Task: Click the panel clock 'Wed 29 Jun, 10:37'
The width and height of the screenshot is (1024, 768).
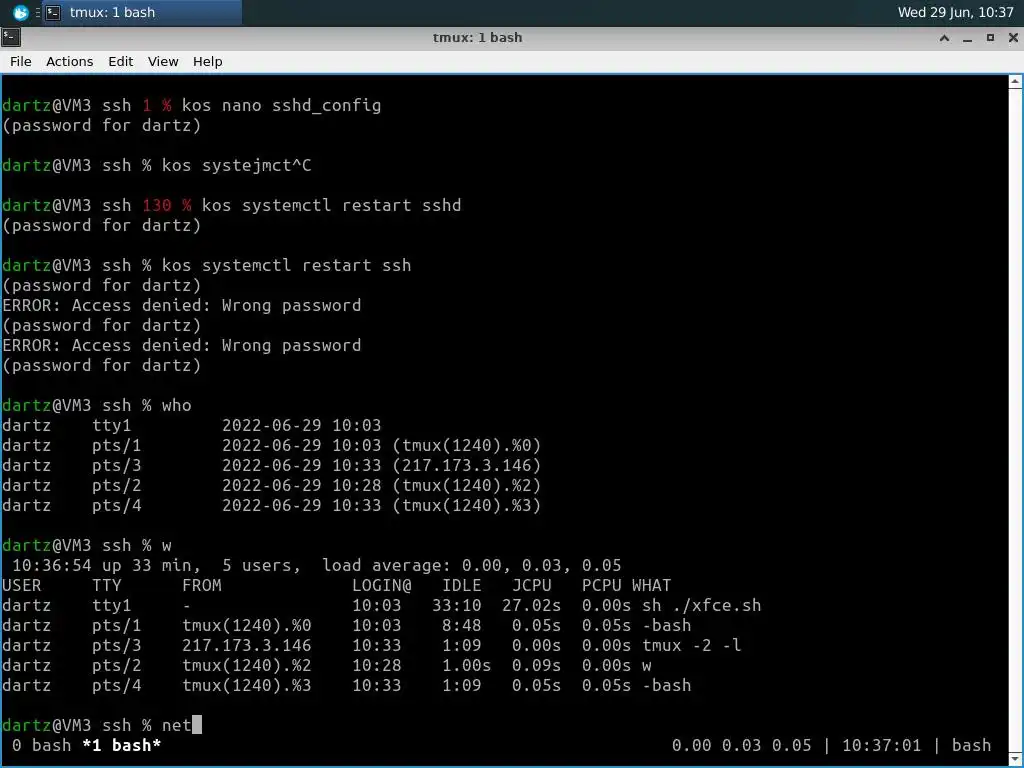Action: point(955,12)
